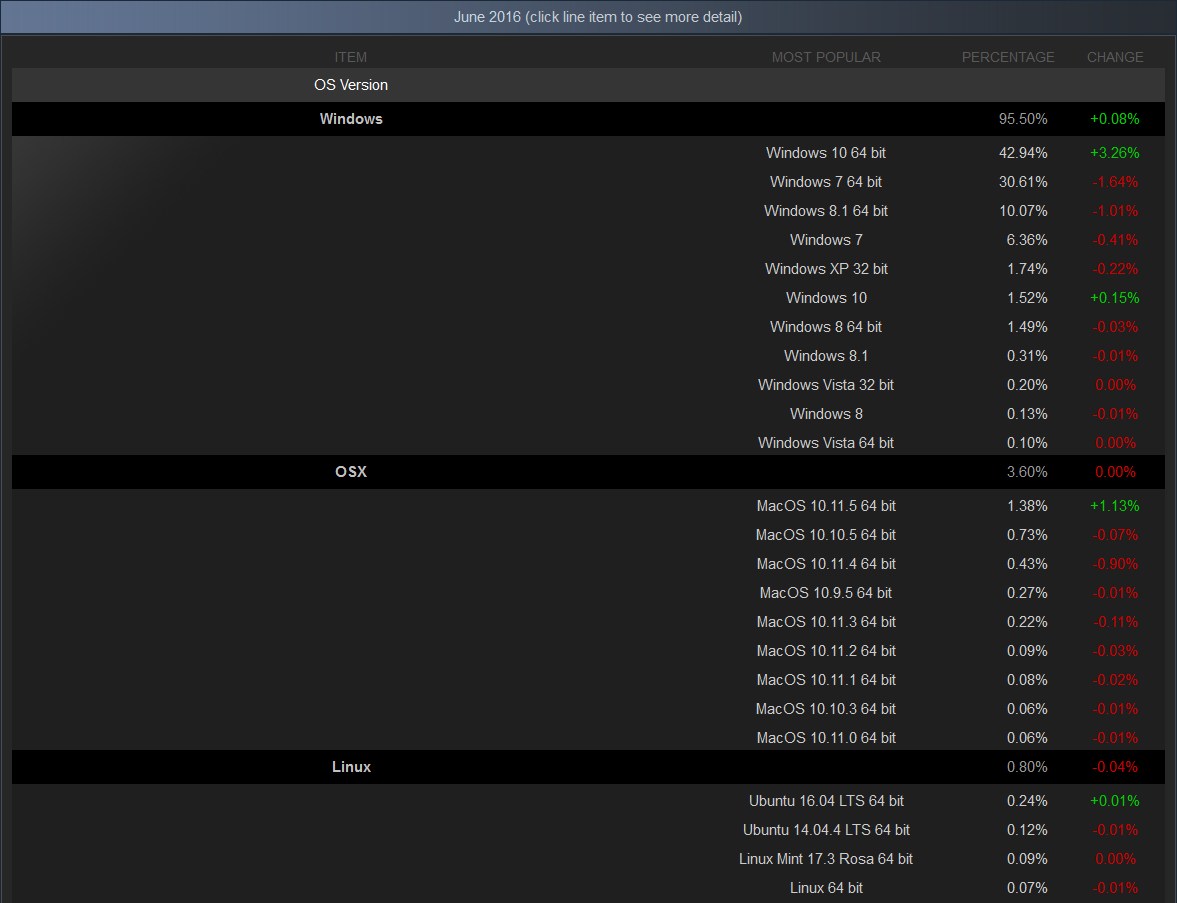Click the 0.31% percentage value

click(1027, 355)
